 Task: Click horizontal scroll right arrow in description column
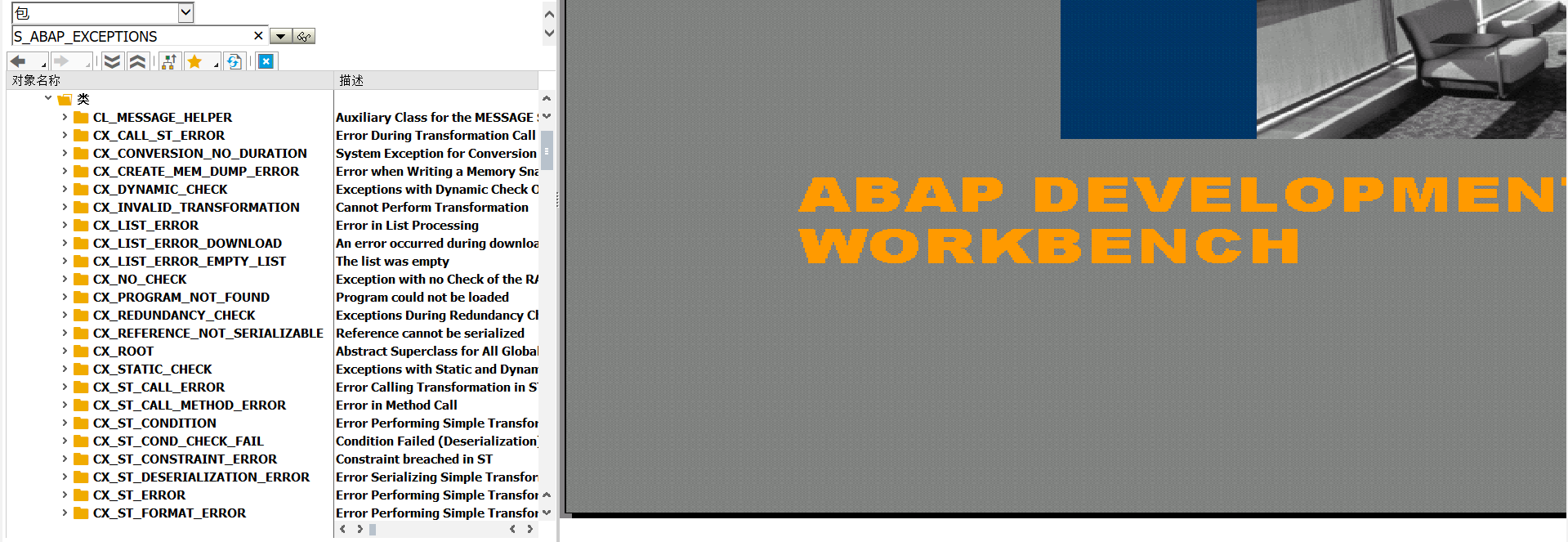tap(530, 529)
